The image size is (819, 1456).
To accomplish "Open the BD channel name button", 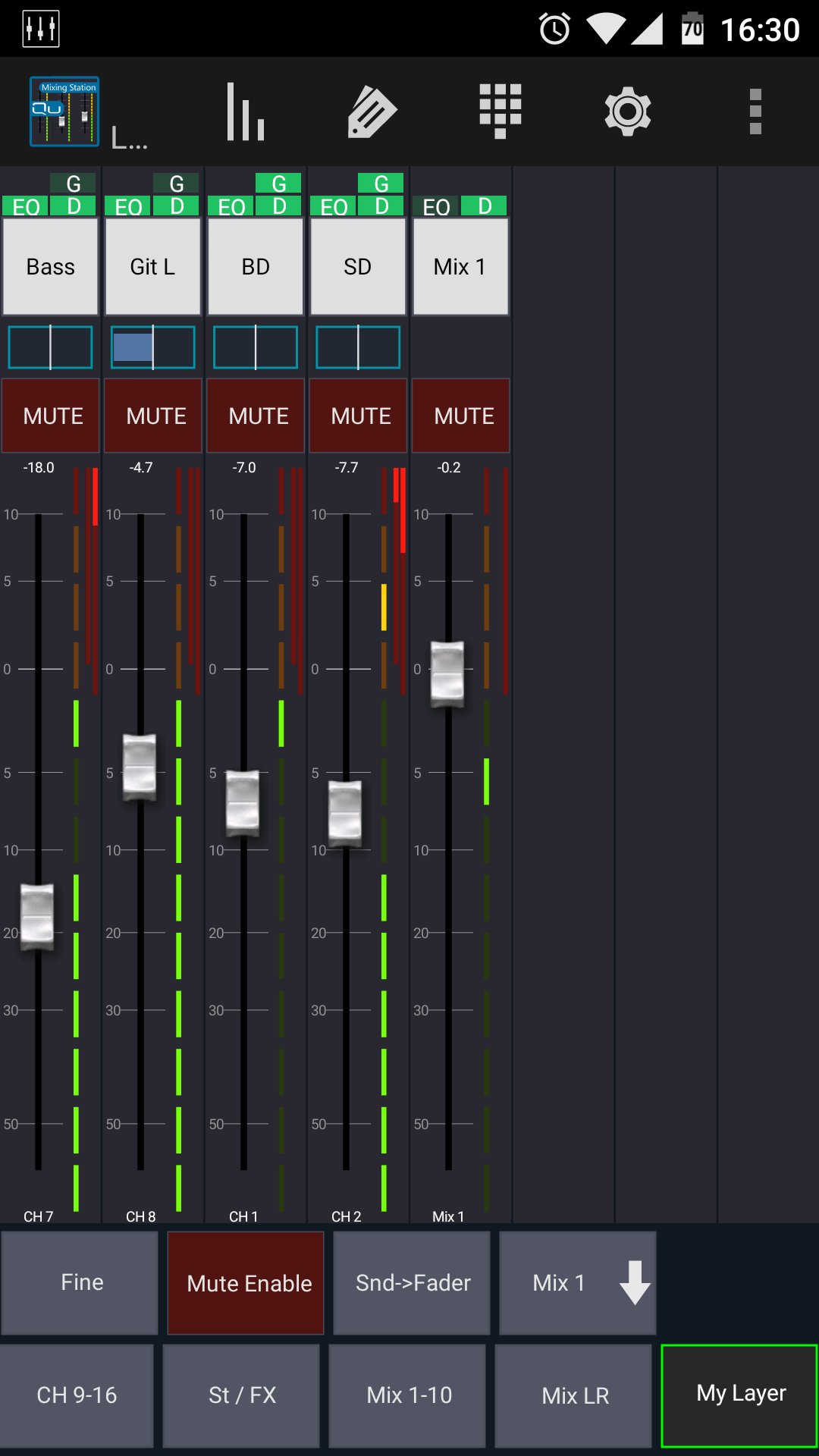I will click(256, 267).
